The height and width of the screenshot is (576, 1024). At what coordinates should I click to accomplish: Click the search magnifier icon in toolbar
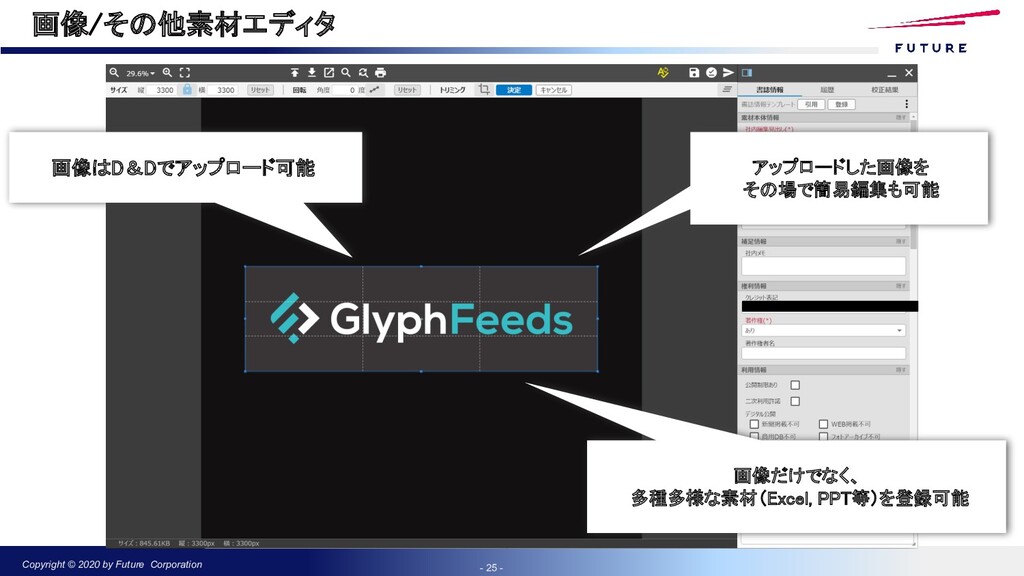coord(346,72)
